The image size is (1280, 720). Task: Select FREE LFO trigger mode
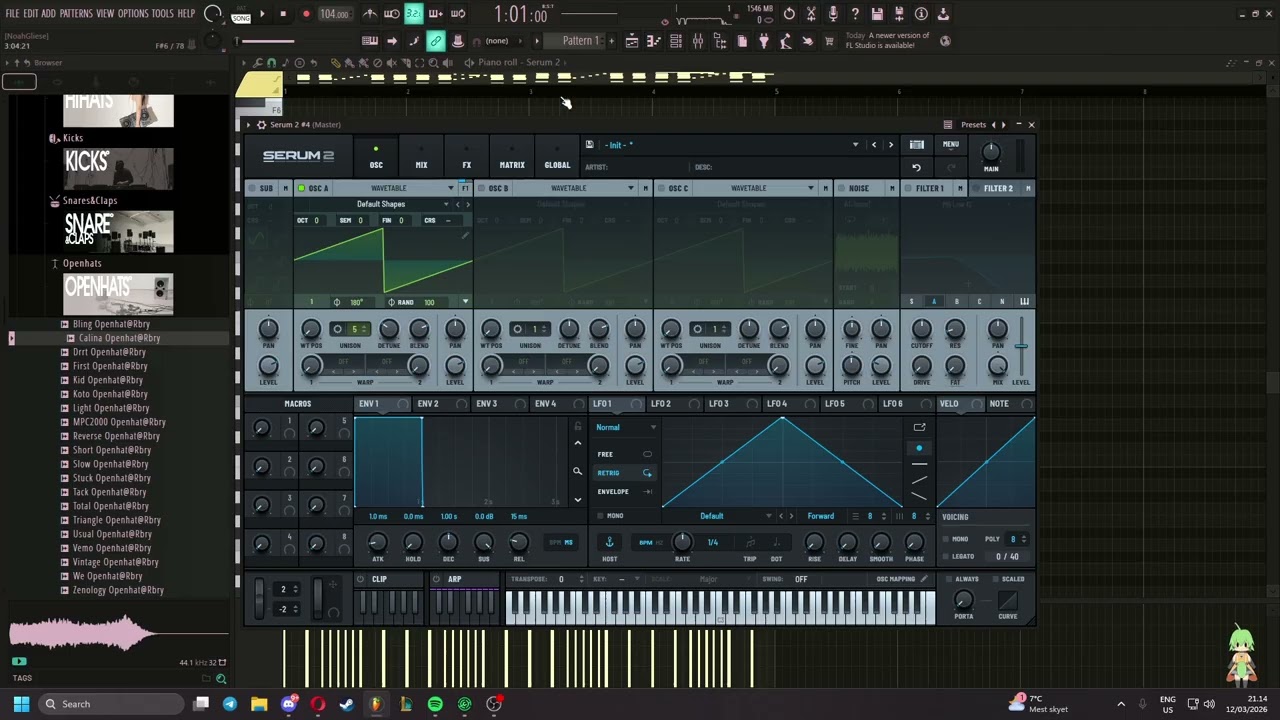[625, 454]
